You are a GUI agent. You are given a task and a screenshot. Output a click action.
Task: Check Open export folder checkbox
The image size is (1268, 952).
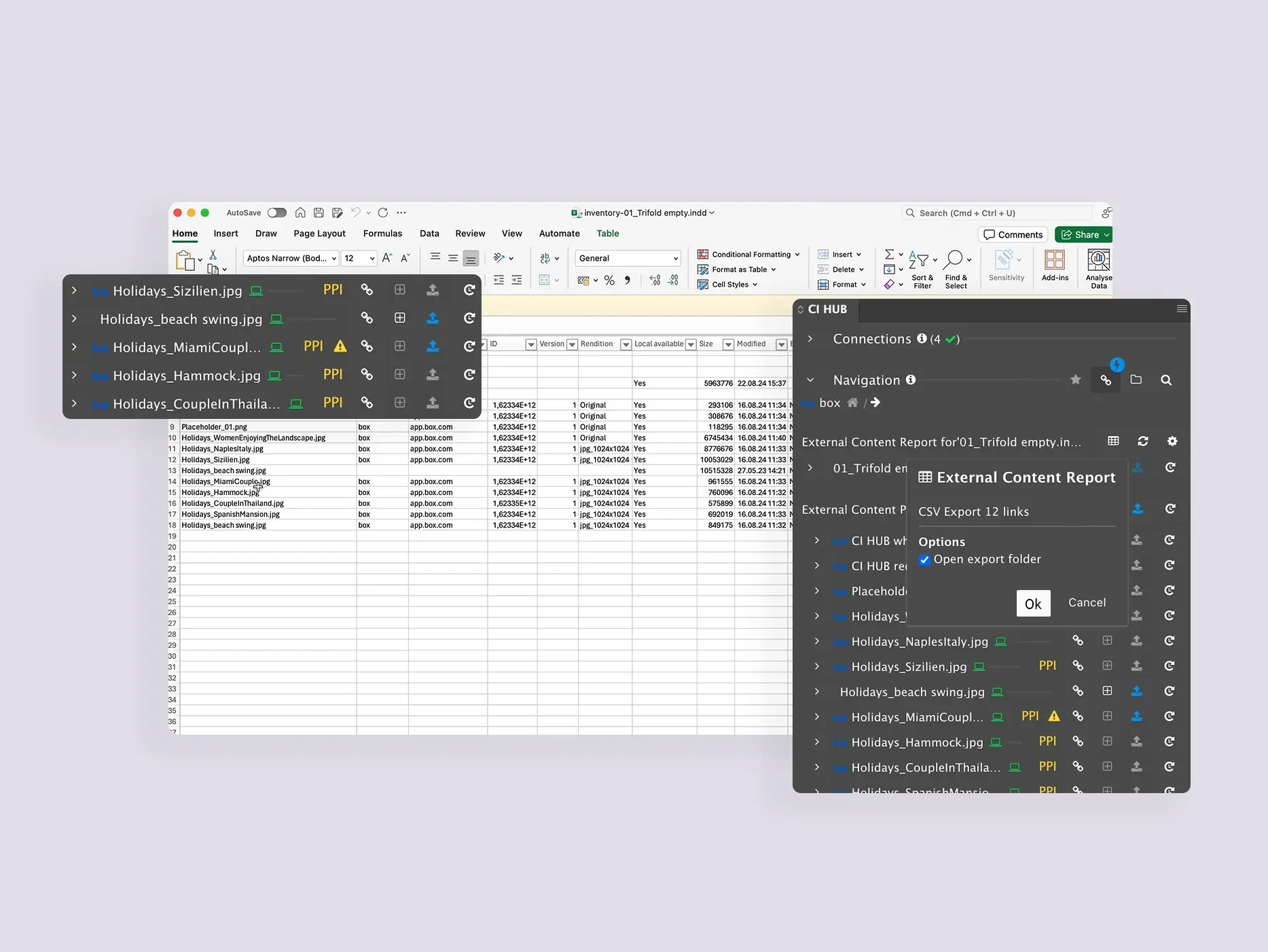point(924,560)
